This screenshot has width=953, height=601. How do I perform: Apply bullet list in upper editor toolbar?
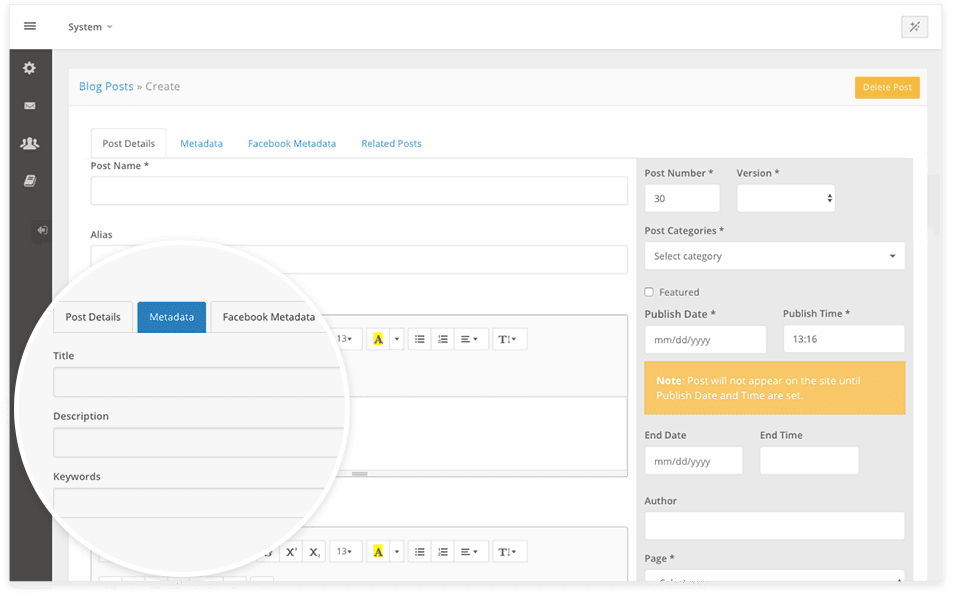click(420, 339)
